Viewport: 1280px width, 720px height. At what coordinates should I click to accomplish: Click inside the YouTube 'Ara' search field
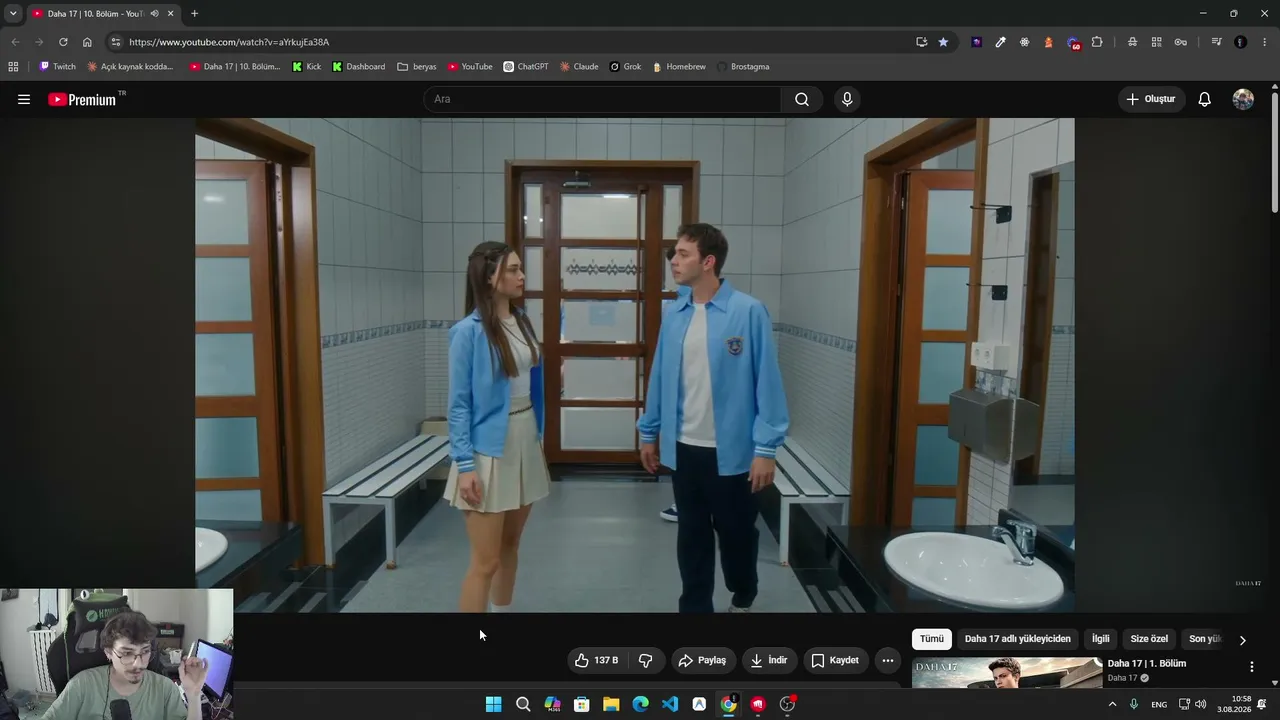tap(603, 99)
